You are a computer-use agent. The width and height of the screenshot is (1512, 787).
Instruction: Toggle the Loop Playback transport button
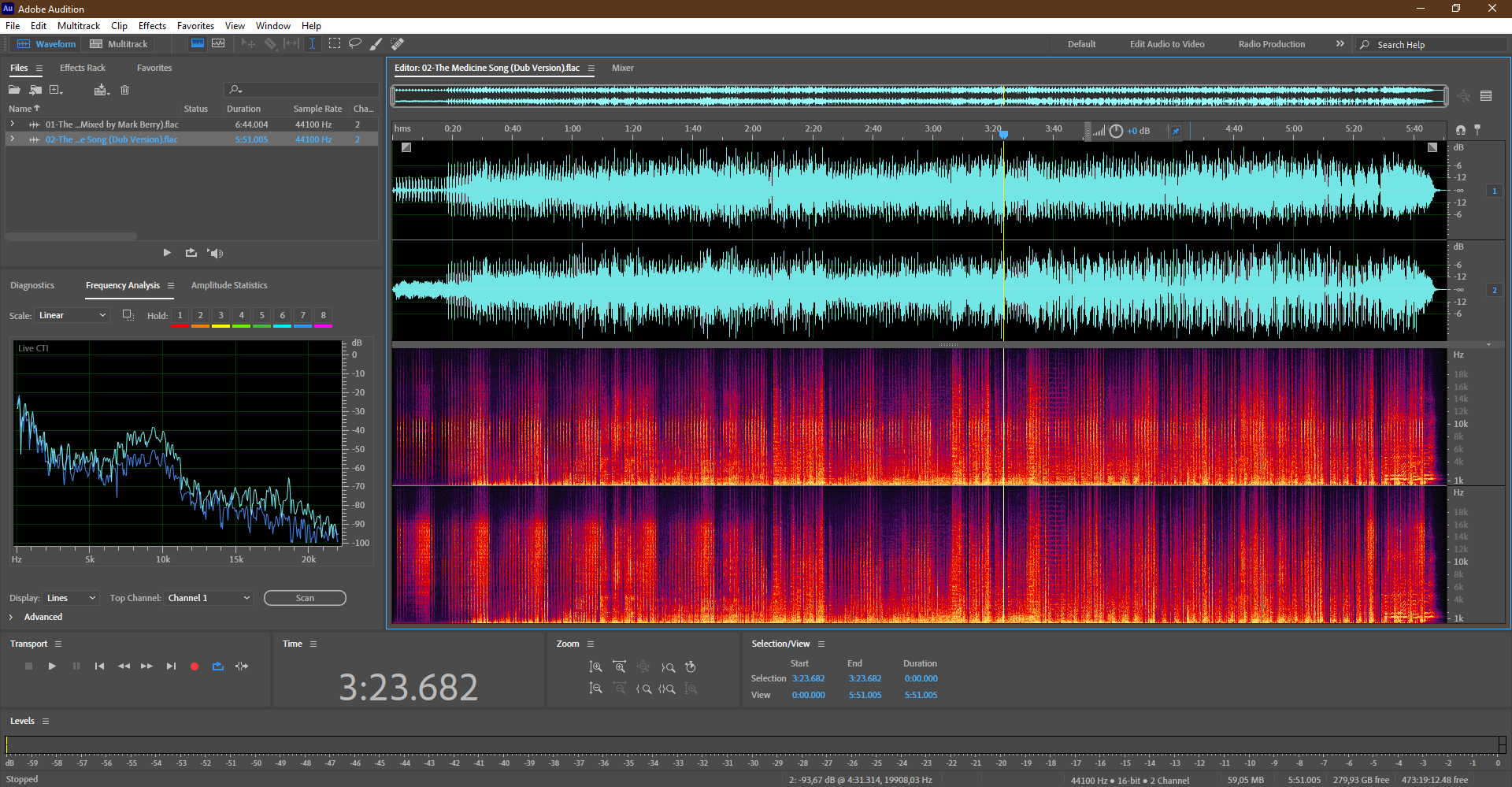[218, 666]
